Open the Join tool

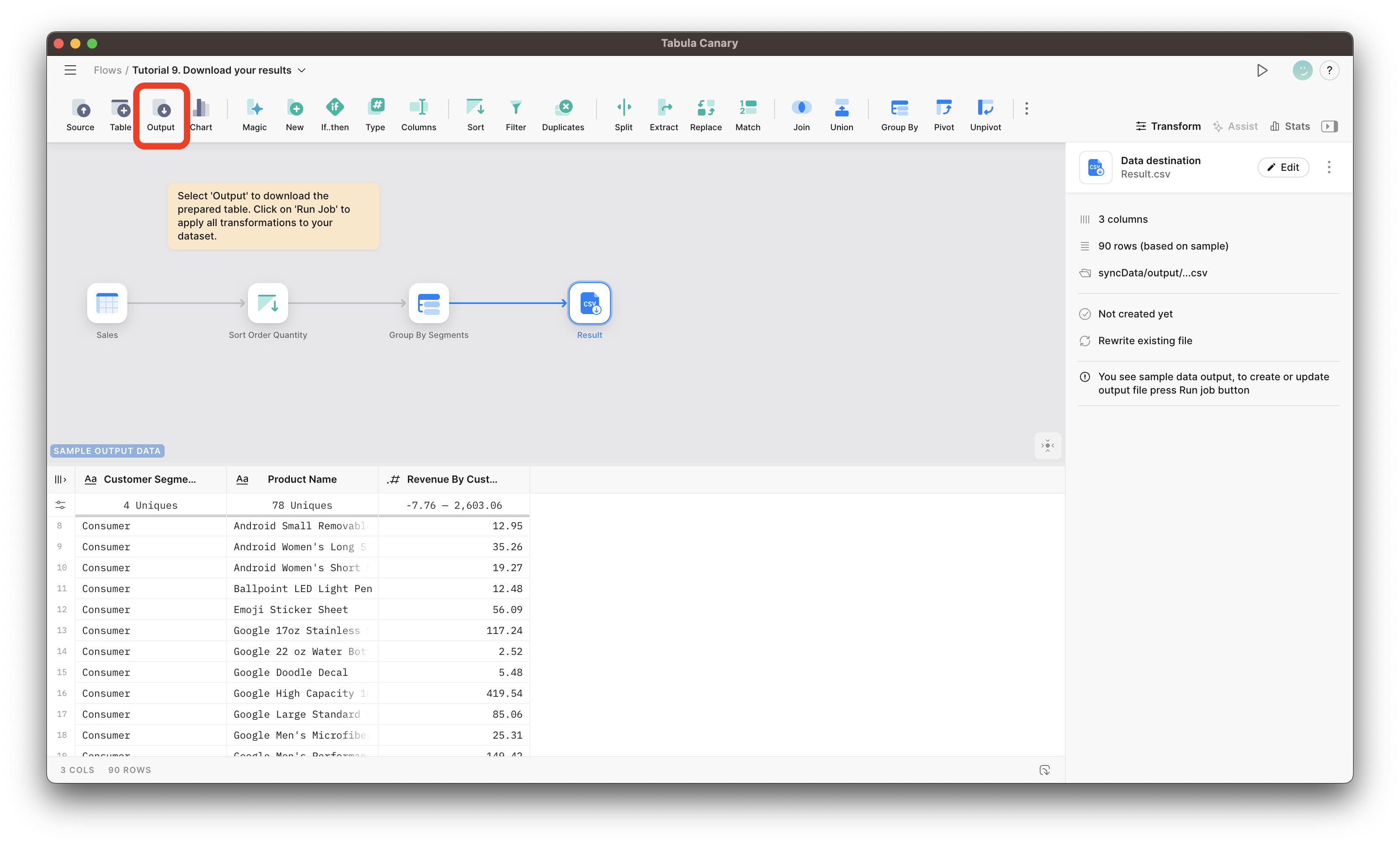point(801,108)
